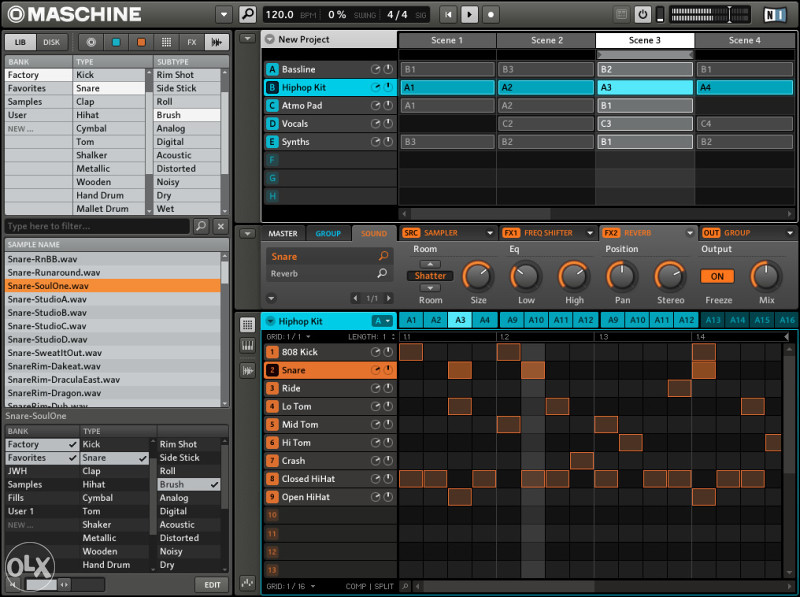Toggle Freeze ON in the Output section
This screenshot has width=800, height=597.
click(x=717, y=275)
